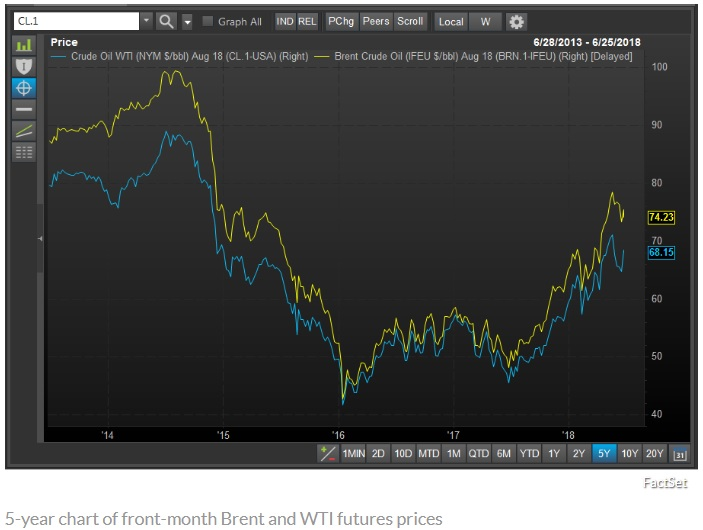Select the YTD time range
Viewport: 703px width, 530px height.
point(529,454)
